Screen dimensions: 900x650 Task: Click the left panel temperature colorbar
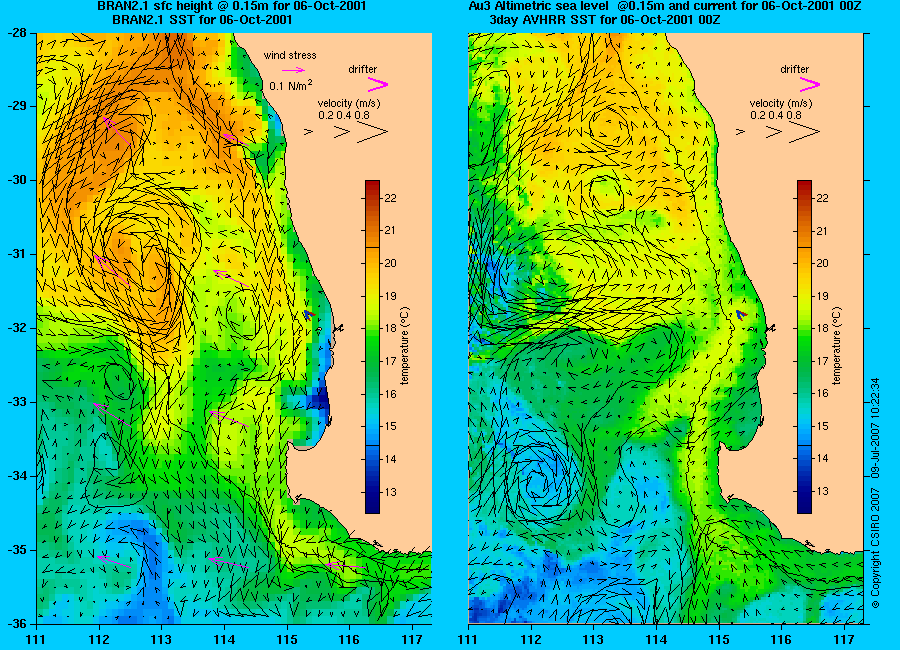point(373,347)
